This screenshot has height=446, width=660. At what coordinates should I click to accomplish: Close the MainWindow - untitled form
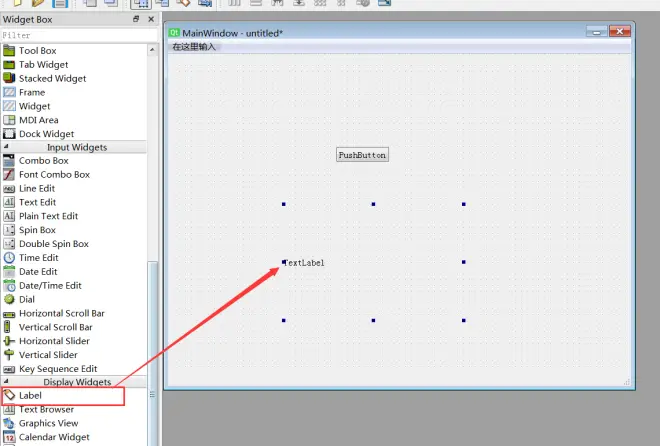click(x=620, y=31)
